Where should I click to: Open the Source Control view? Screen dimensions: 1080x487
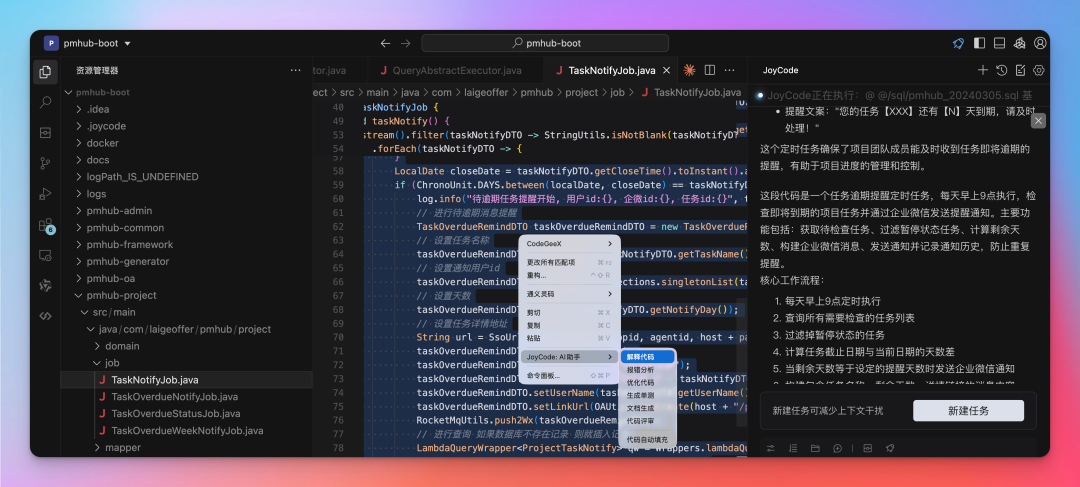[x=46, y=163]
